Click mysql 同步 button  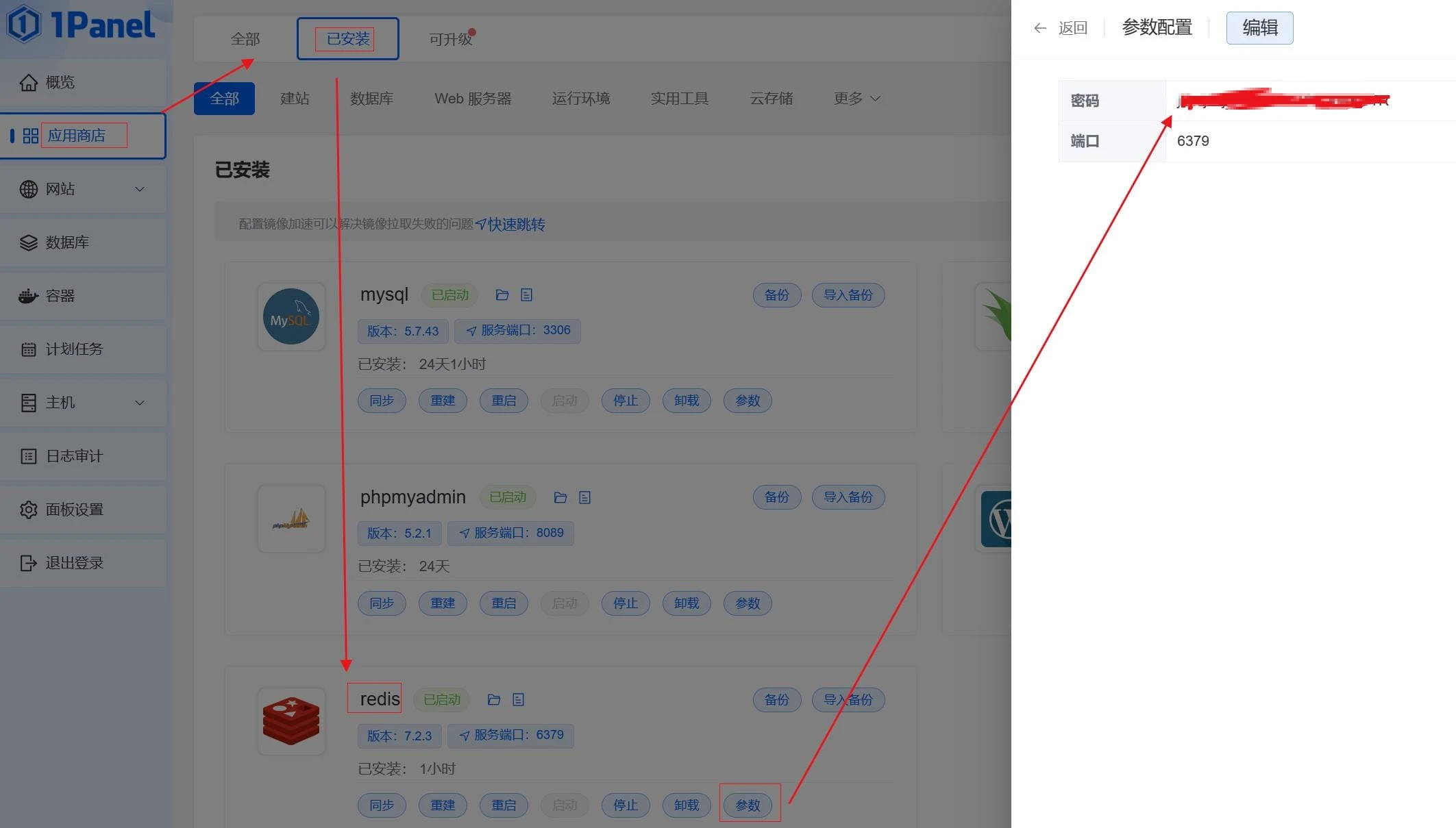[382, 401]
